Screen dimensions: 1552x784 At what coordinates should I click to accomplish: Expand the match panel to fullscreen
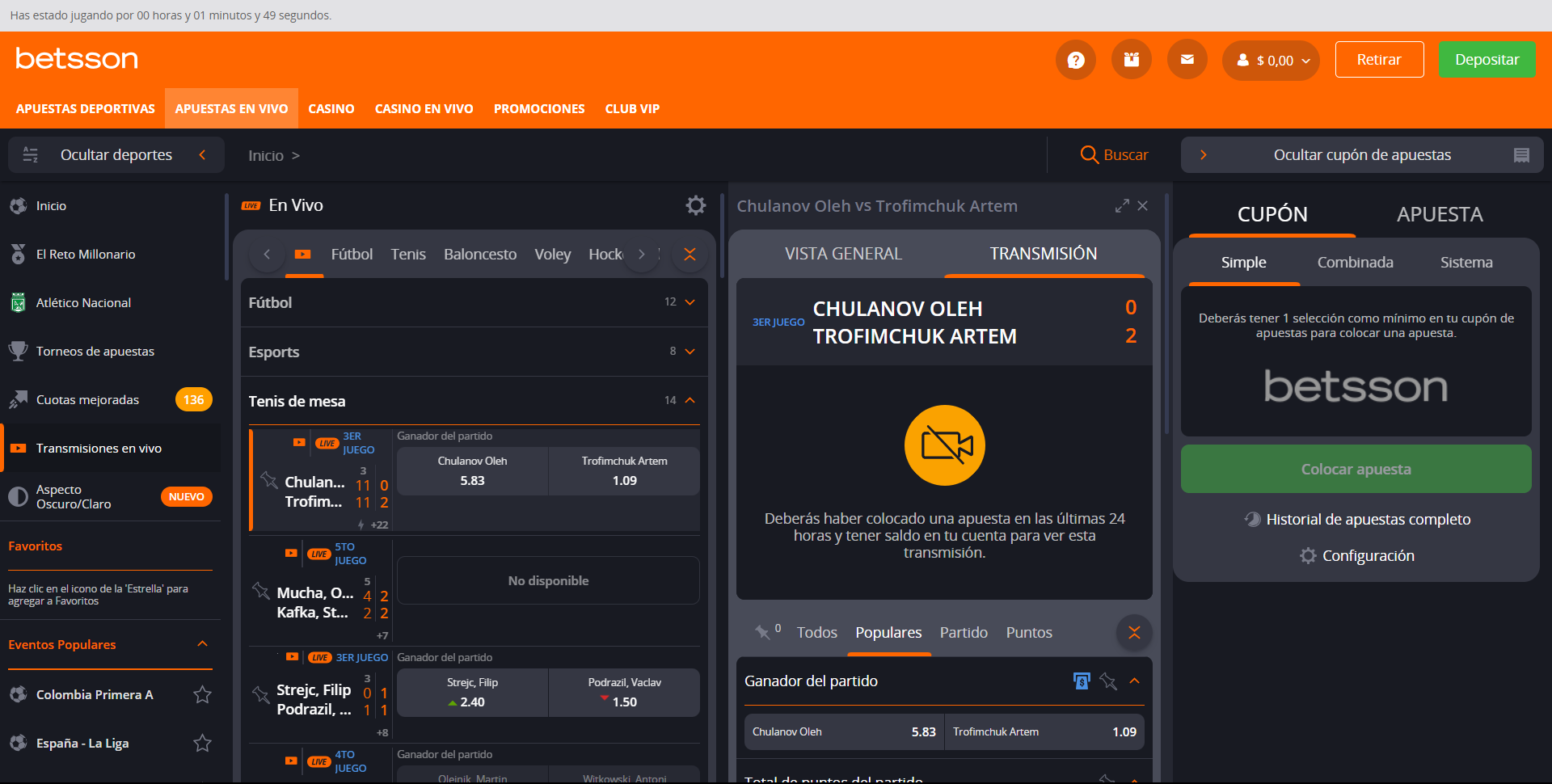pos(1122,206)
